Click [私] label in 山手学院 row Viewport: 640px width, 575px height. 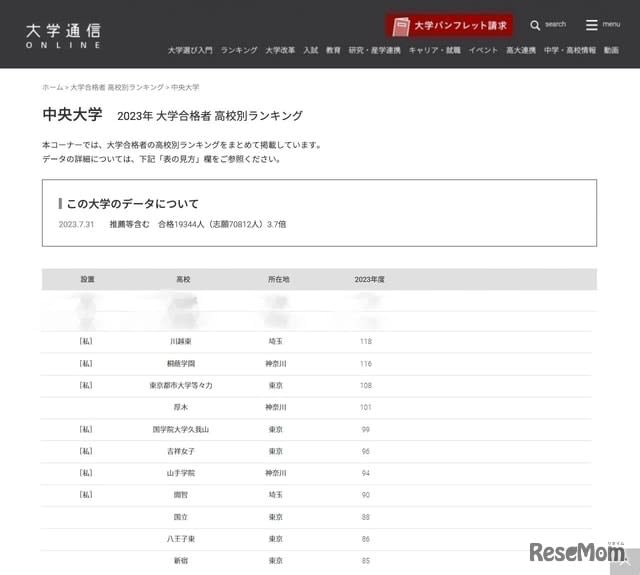86,473
